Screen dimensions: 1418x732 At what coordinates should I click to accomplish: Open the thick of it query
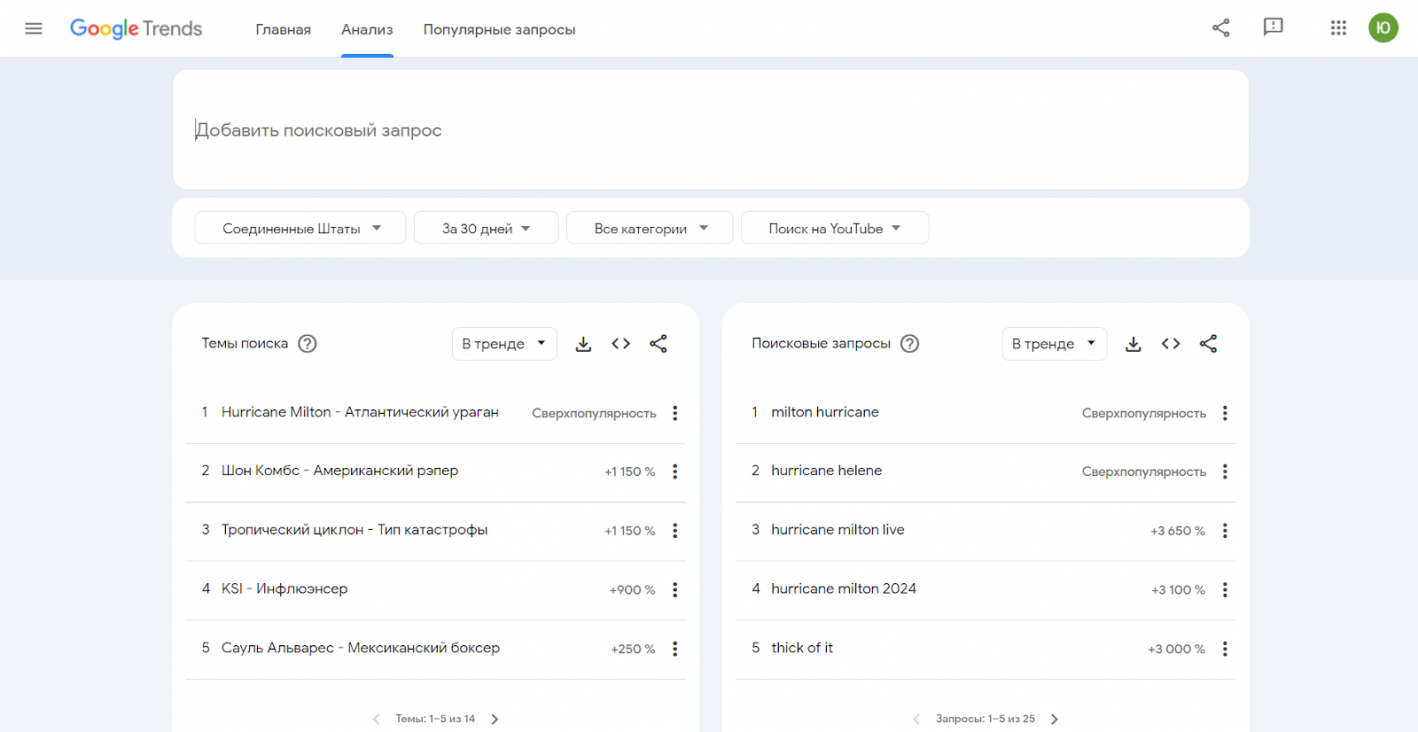pos(802,648)
